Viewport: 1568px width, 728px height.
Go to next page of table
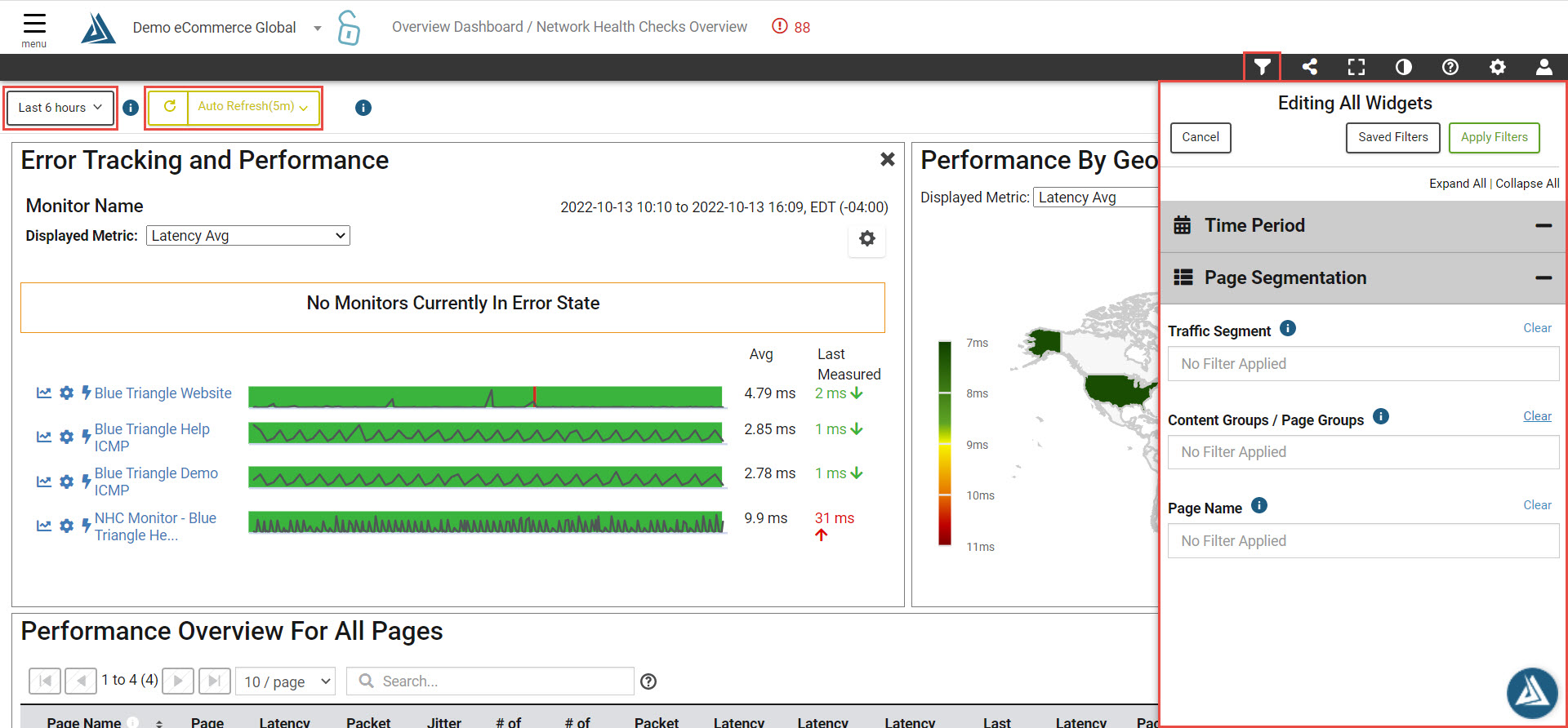178,681
